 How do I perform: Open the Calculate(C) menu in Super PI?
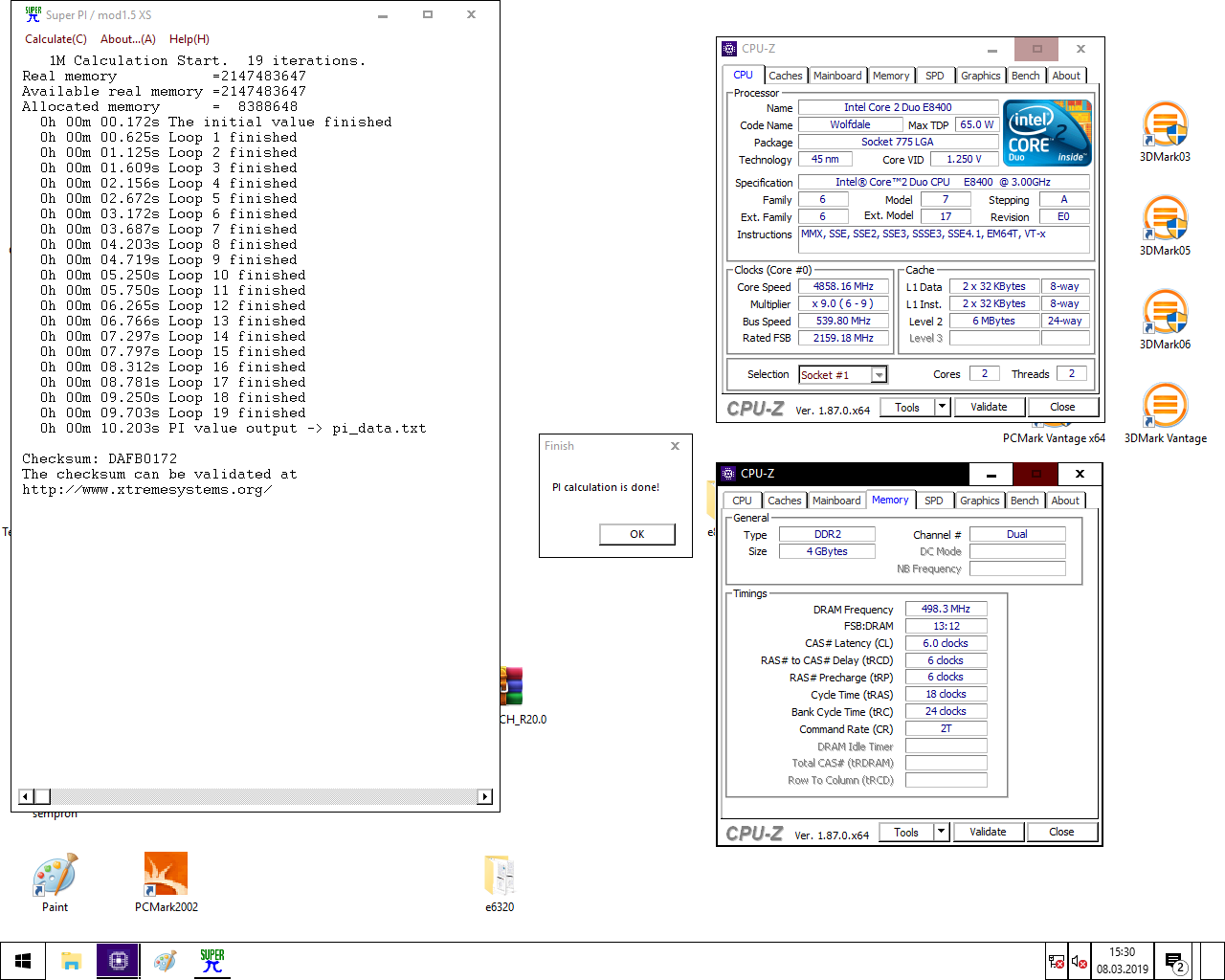pyautogui.click(x=56, y=39)
